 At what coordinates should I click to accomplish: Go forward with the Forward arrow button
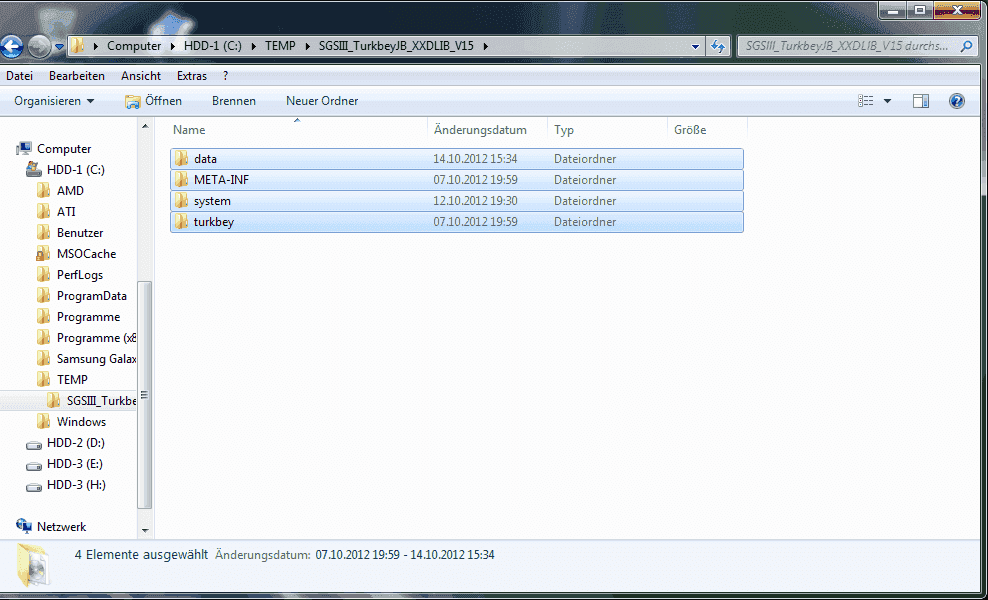39,46
